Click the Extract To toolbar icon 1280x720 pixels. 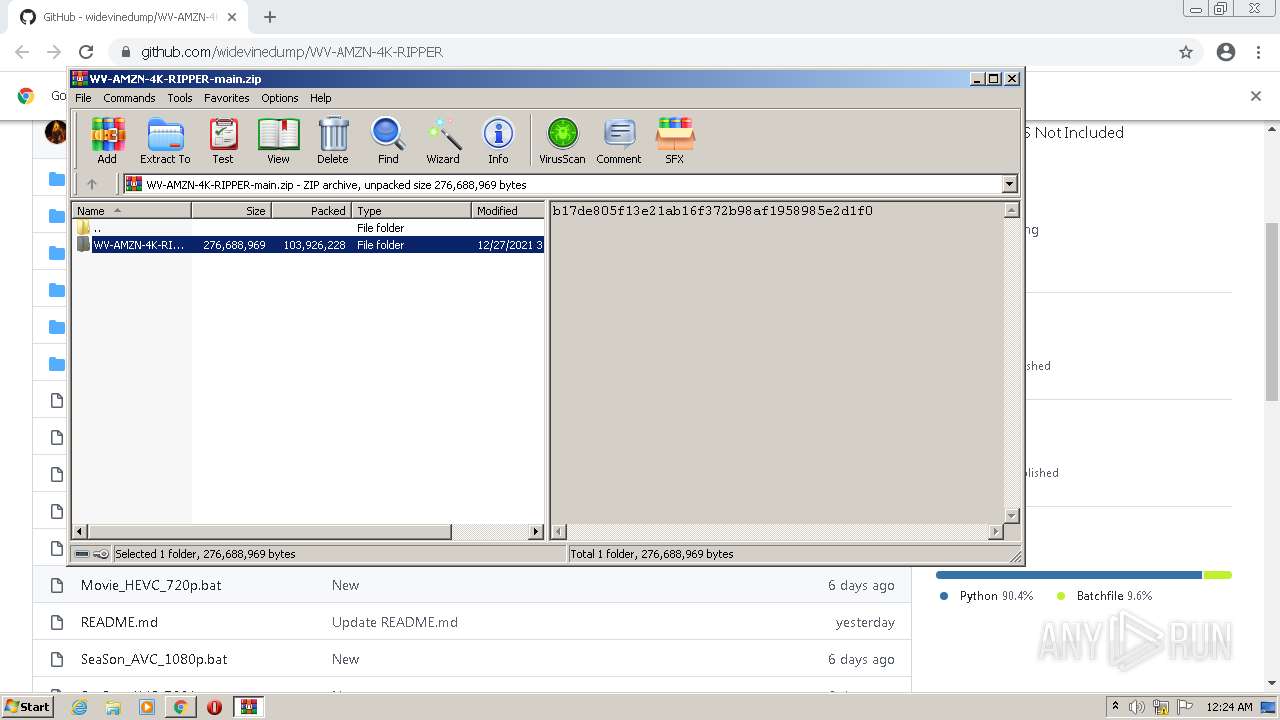[x=165, y=140]
